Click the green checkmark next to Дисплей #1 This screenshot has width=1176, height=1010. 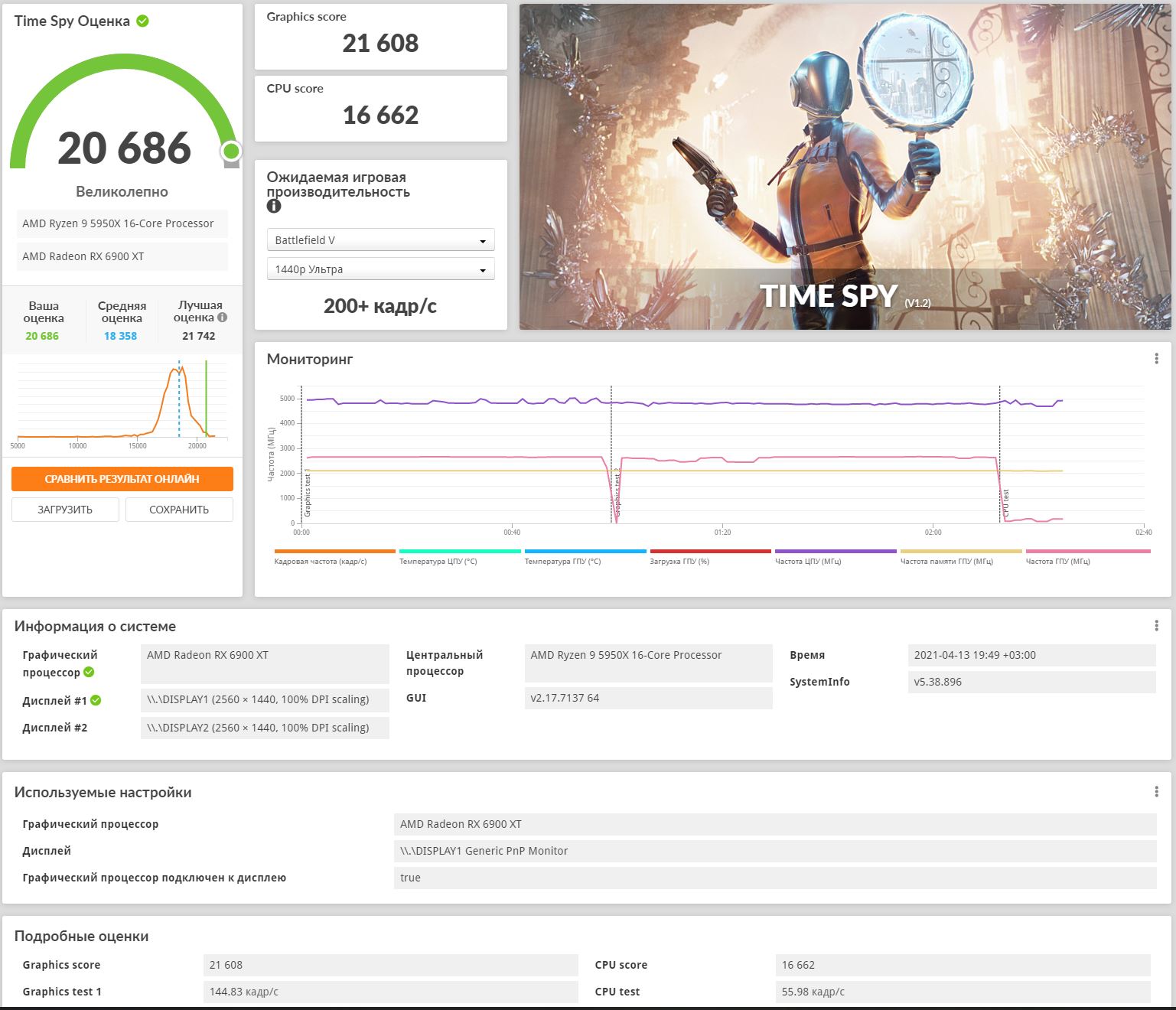point(96,700)
